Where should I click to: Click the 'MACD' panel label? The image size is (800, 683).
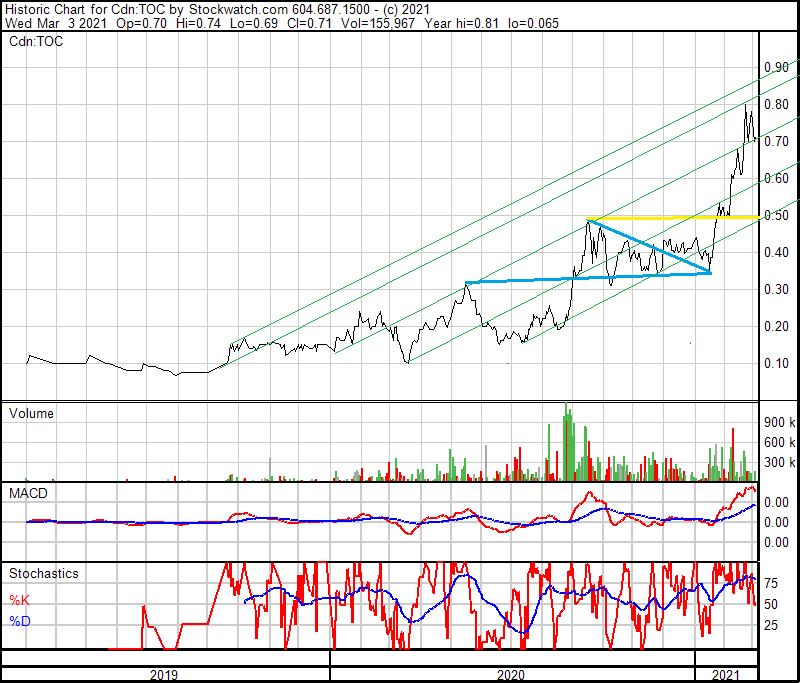(x=28, y=493)
